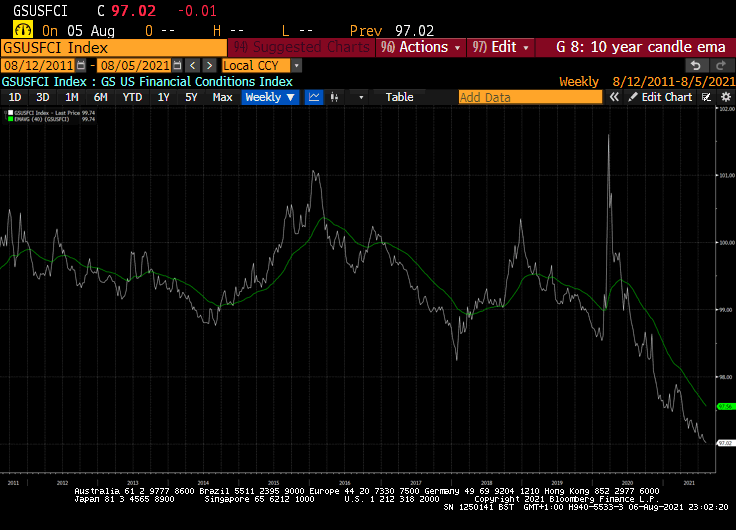Viewport: 736px width, 530px height.
Task: Select the line chart type icon
Action: coord(314,97)
